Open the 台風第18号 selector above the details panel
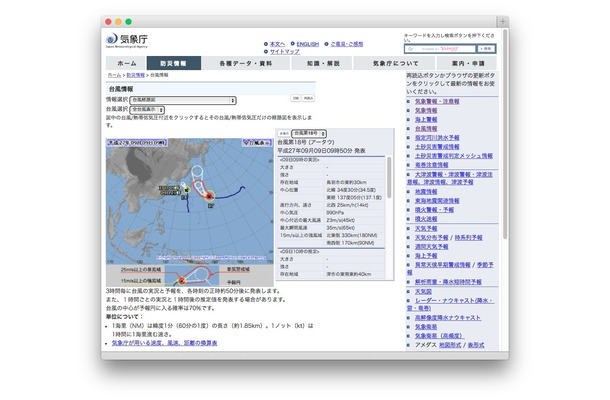 [x=309, y=133]
